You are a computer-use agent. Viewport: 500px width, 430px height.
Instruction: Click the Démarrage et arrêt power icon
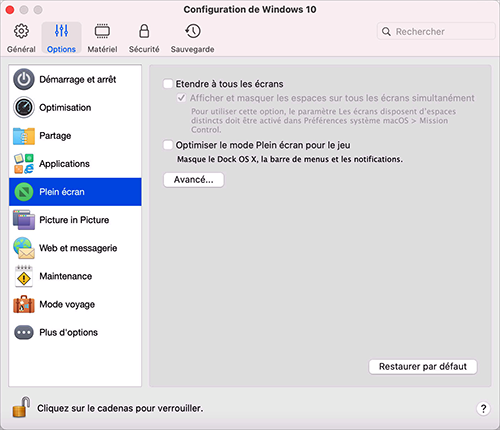24,79
